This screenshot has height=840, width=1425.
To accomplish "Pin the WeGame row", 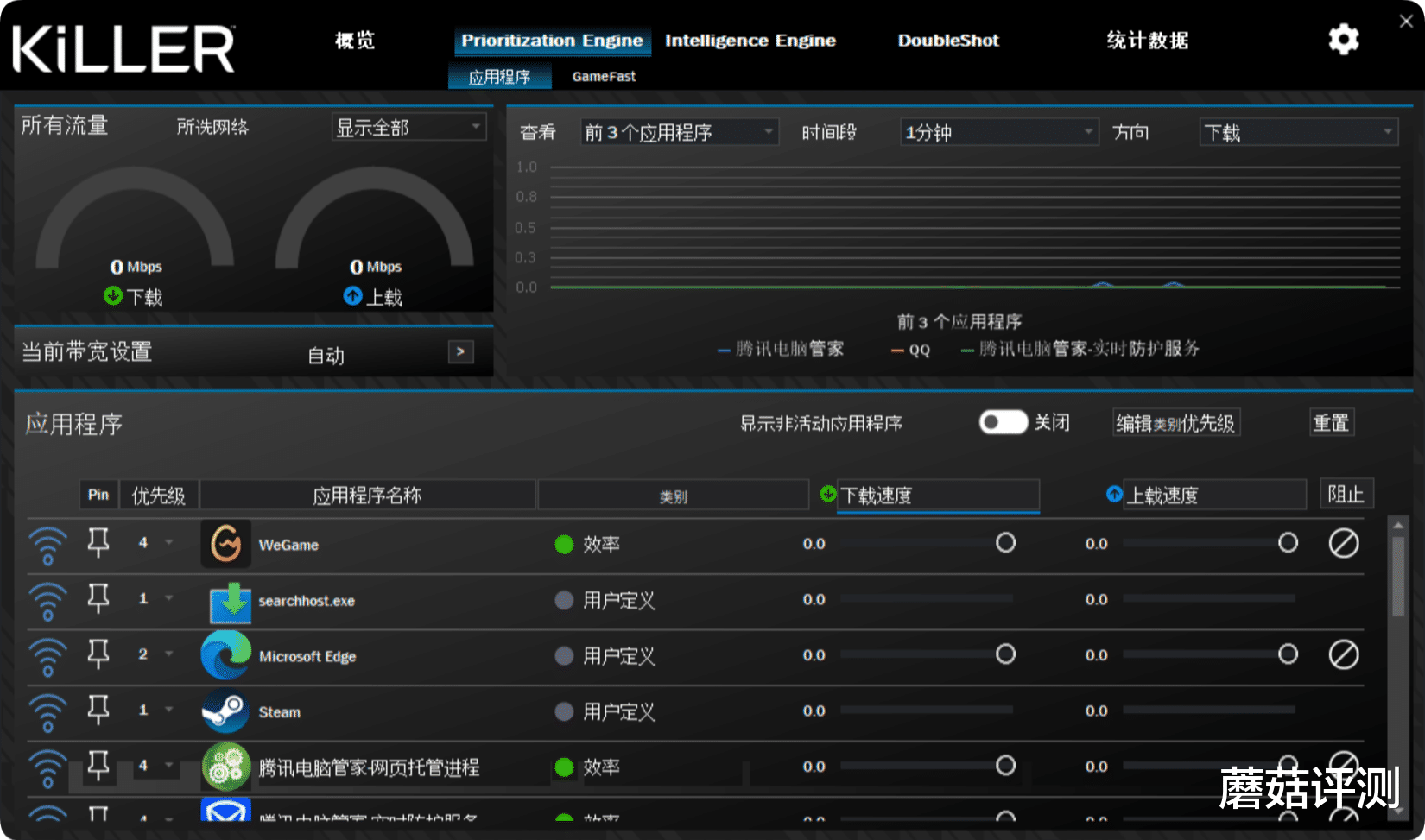I will point(98,543).
